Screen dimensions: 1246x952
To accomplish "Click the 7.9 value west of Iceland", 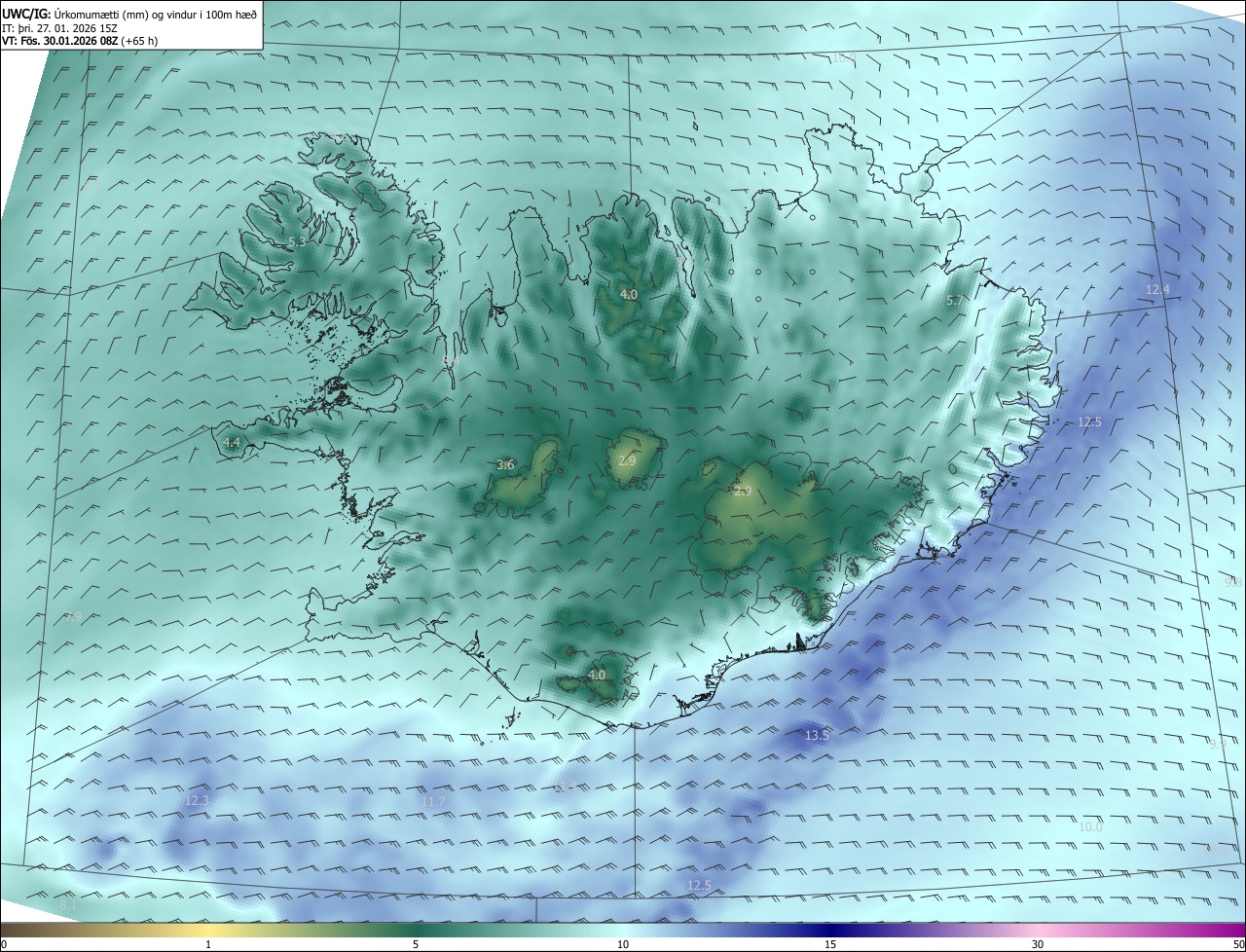I will (73, 616).
